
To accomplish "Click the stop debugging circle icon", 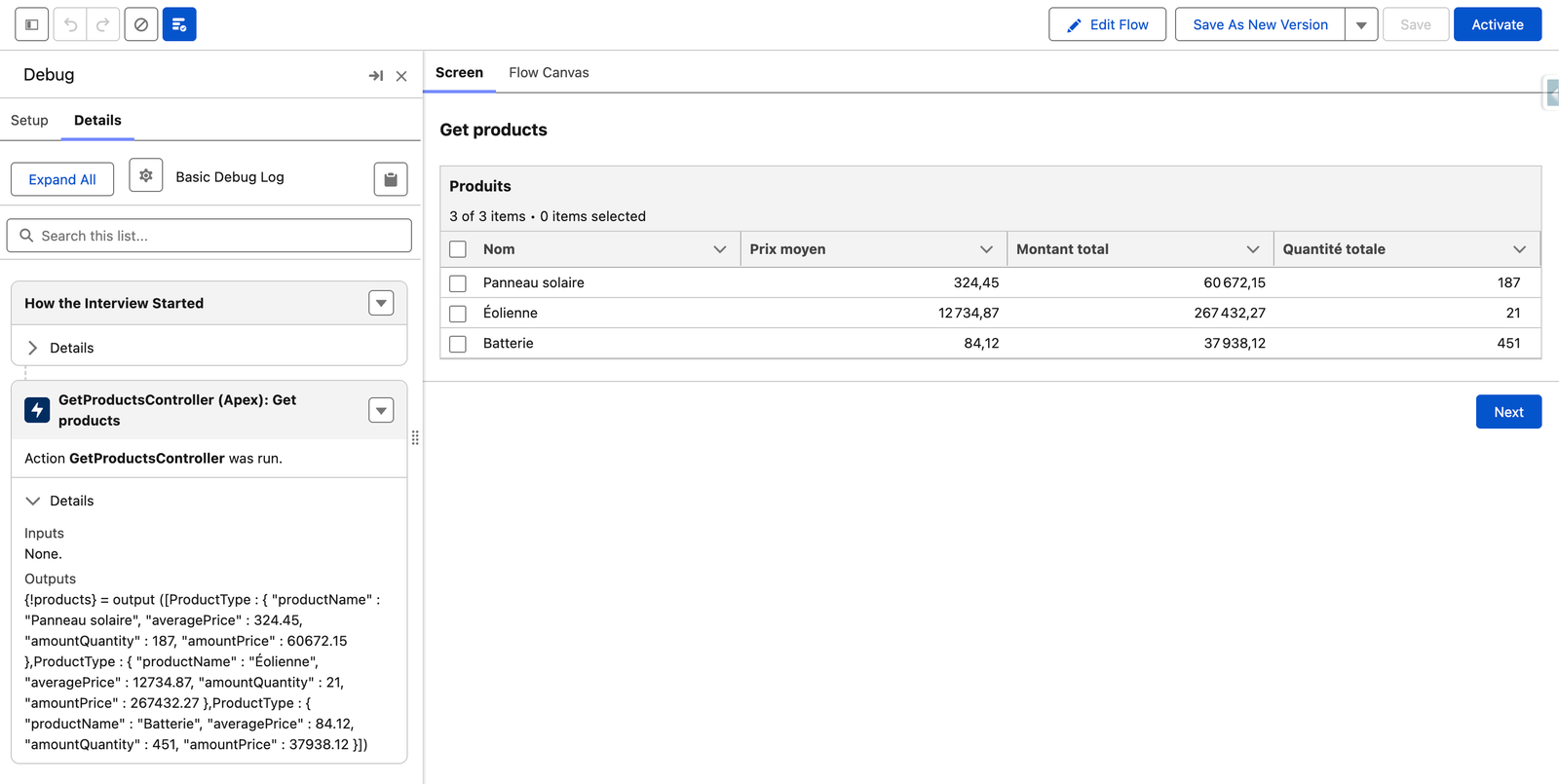I will [x=141, y=24].
